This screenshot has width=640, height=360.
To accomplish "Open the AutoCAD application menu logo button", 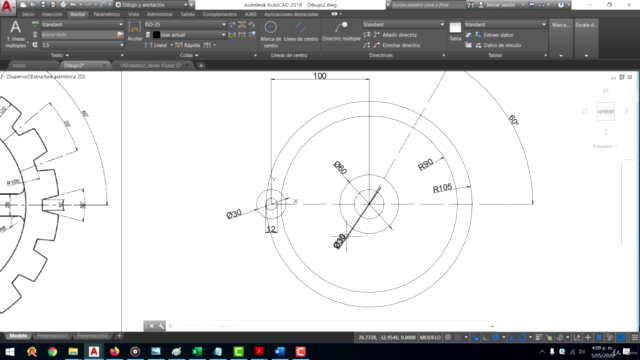I will pos(7,6).
